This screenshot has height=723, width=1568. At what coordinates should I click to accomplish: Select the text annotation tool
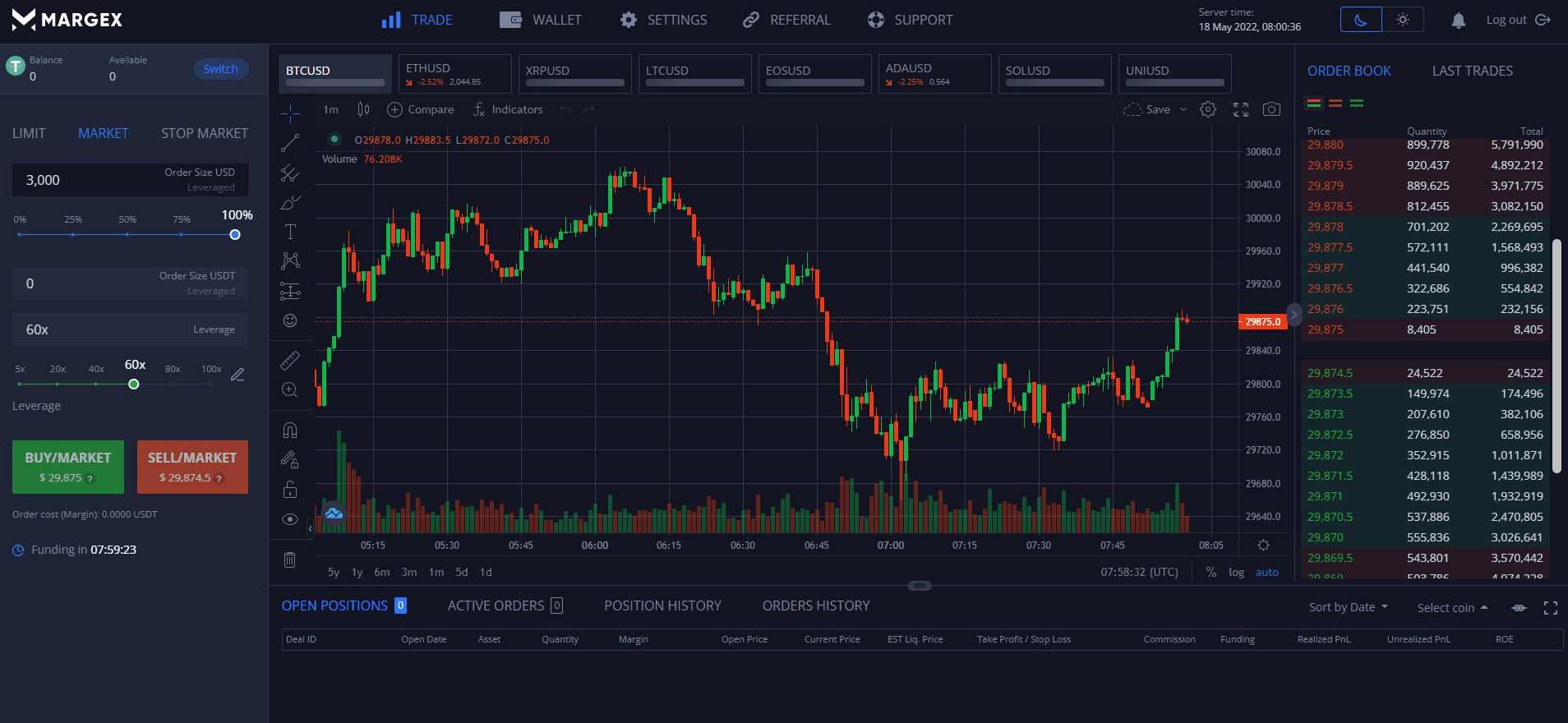click(x=290, y=232)
